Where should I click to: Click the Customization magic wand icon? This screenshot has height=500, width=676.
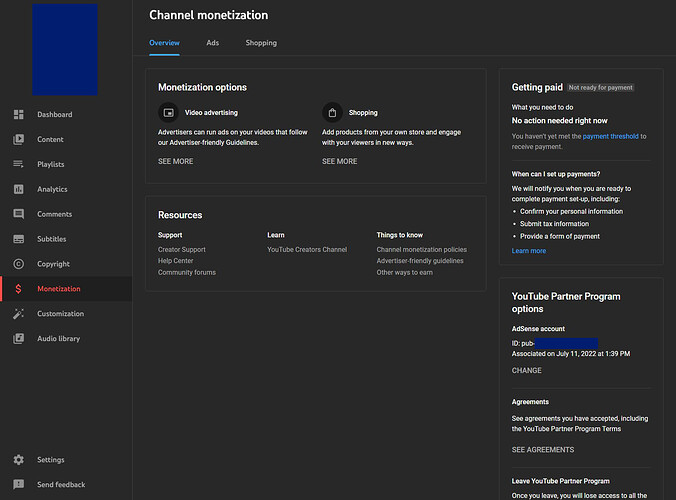click(x=19, y=314)
